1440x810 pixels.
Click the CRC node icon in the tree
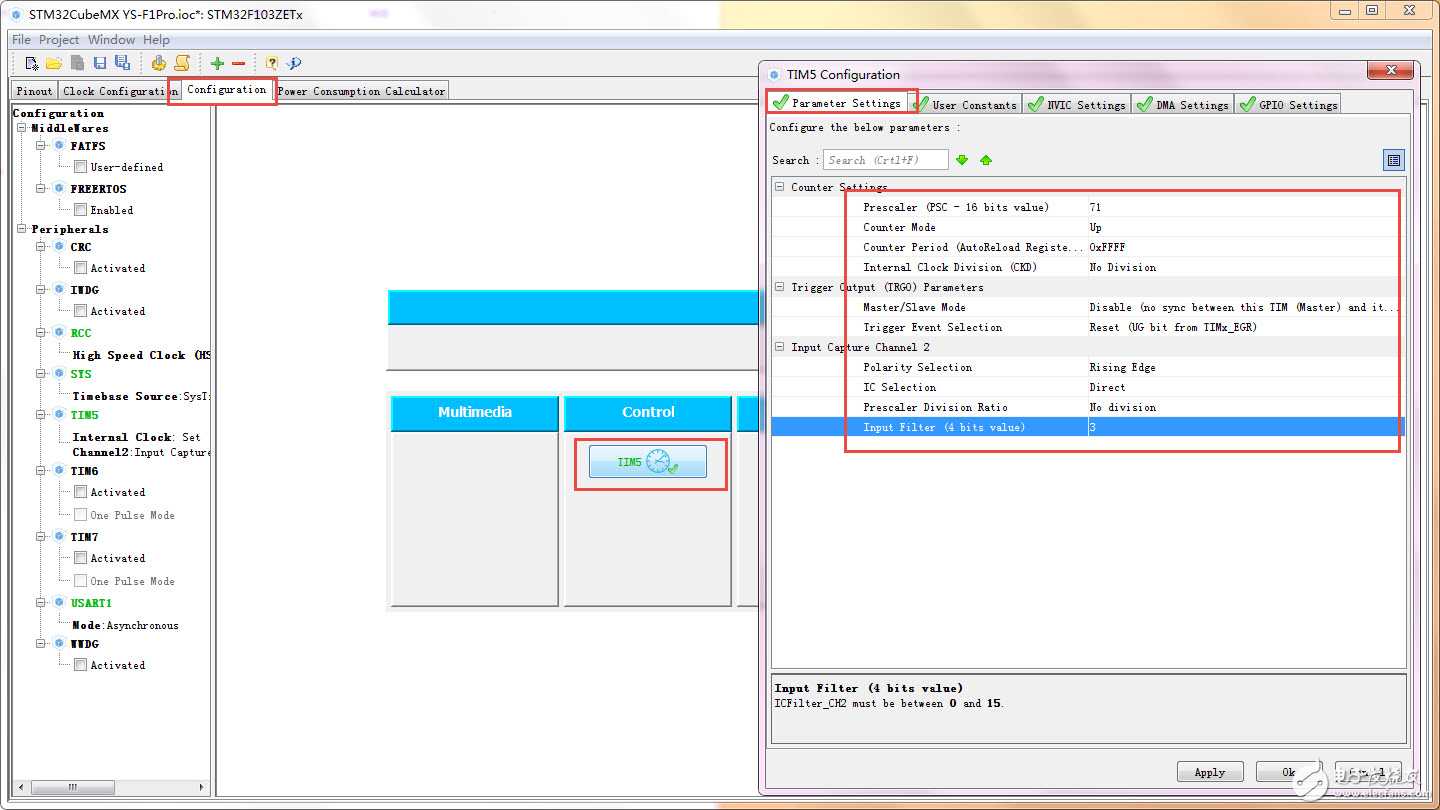59,247
